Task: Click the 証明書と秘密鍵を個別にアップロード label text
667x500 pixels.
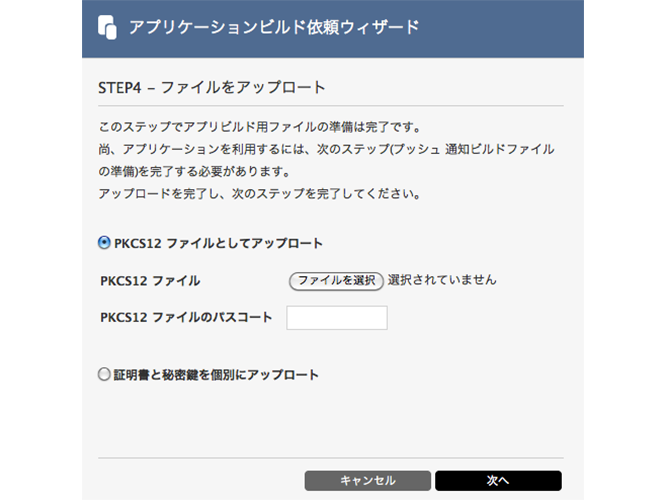Action: 216,375
